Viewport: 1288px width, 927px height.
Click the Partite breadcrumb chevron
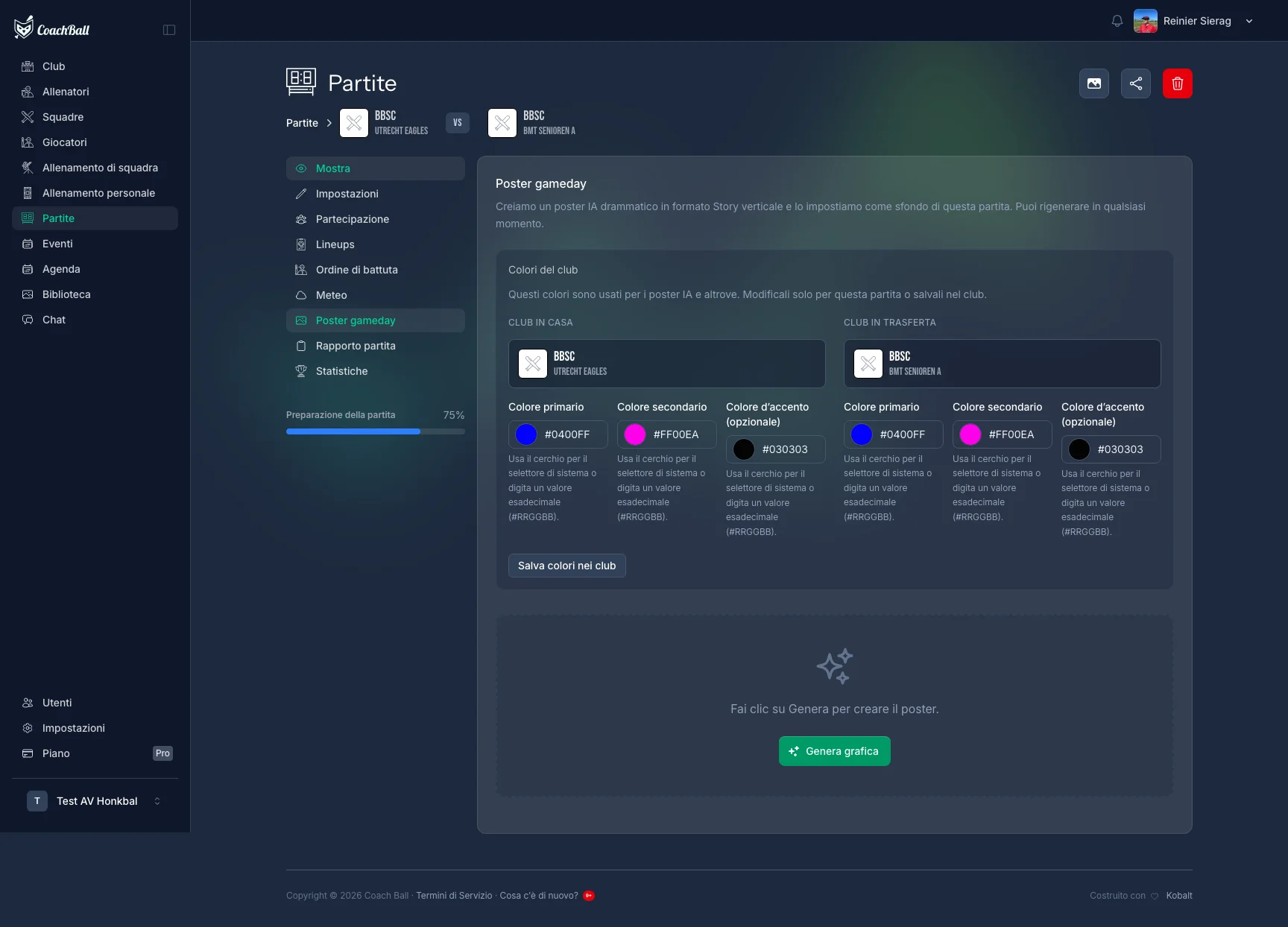coord(329,123)
